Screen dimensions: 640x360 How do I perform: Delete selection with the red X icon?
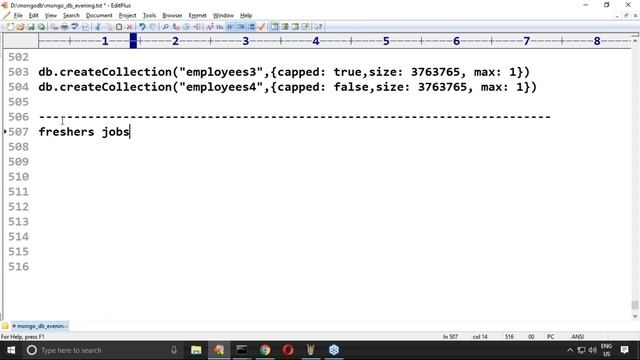129,27
